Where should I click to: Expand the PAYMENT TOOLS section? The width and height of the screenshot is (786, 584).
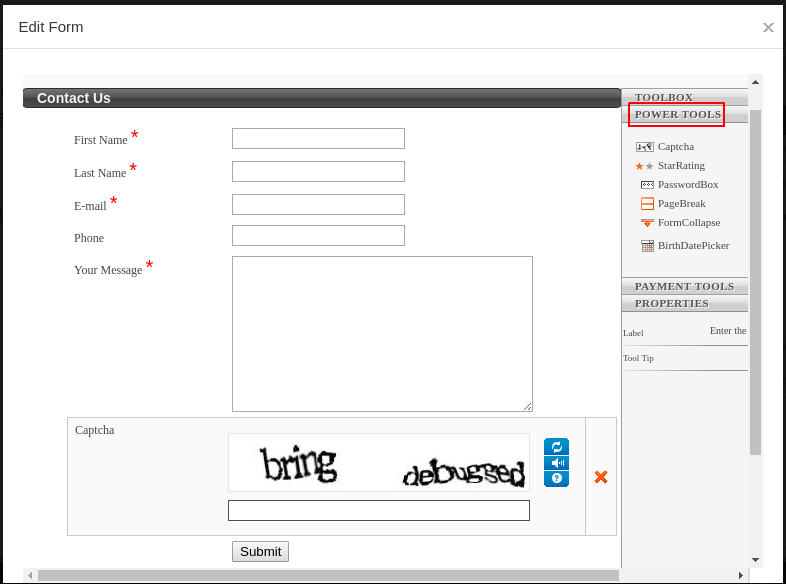684,286
